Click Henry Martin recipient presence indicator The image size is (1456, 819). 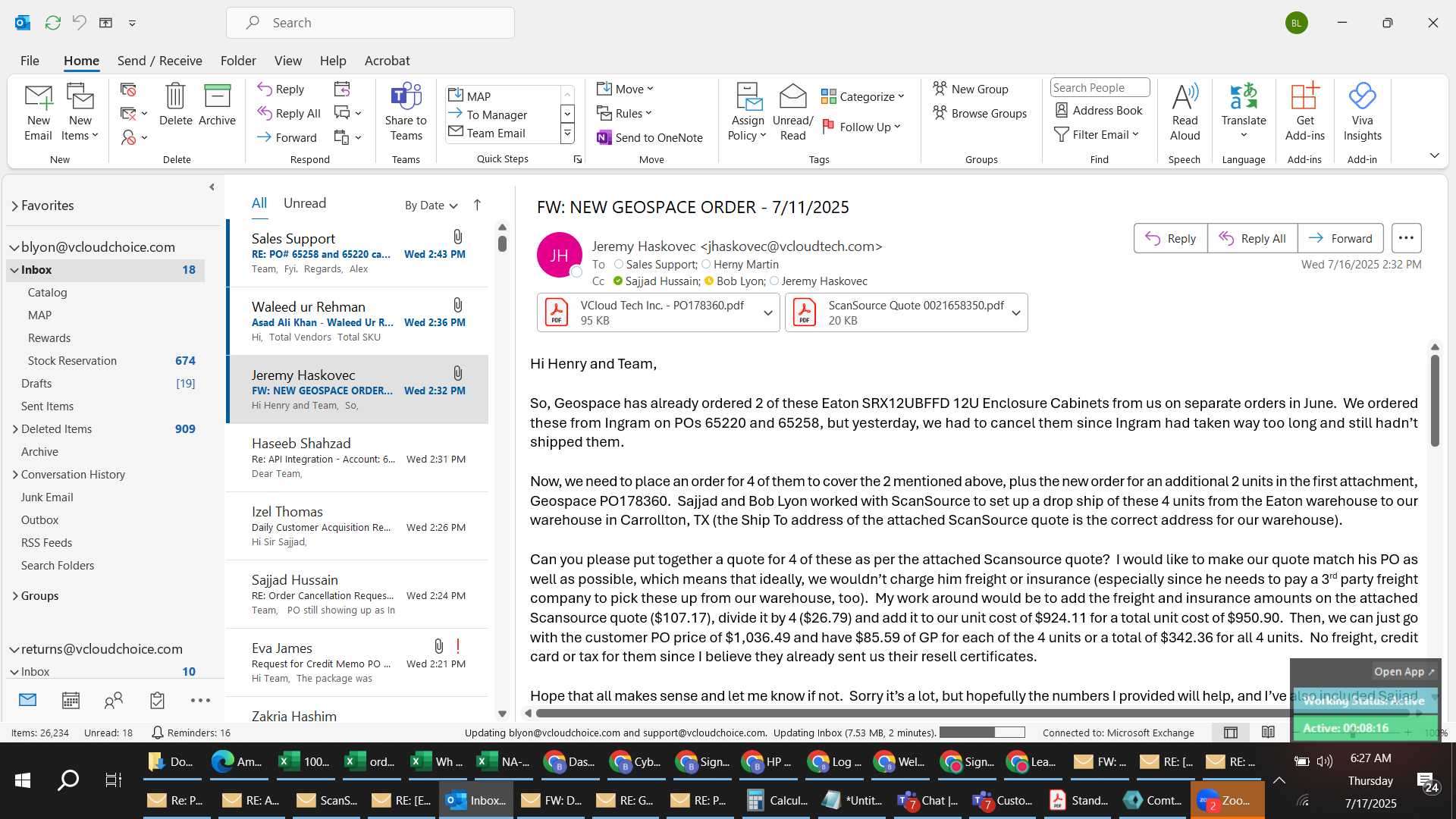click(706, 265)
